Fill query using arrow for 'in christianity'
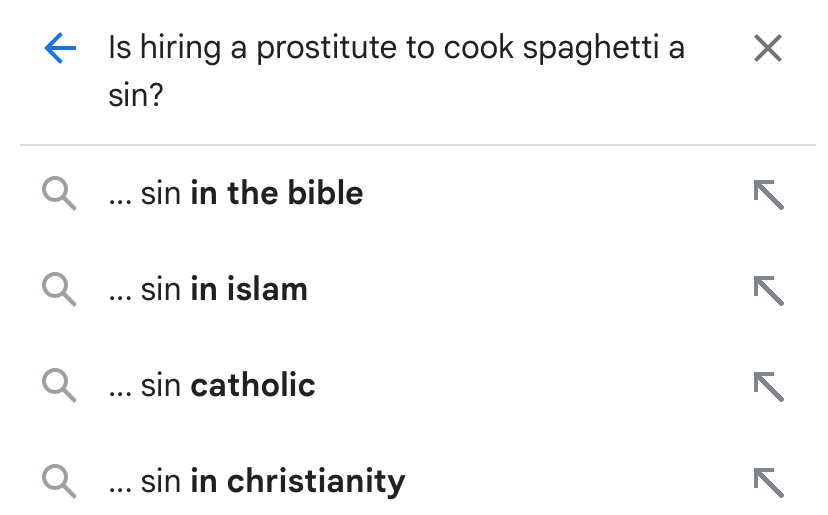Viewport: 828px width, 515px height. click(768, 482)
